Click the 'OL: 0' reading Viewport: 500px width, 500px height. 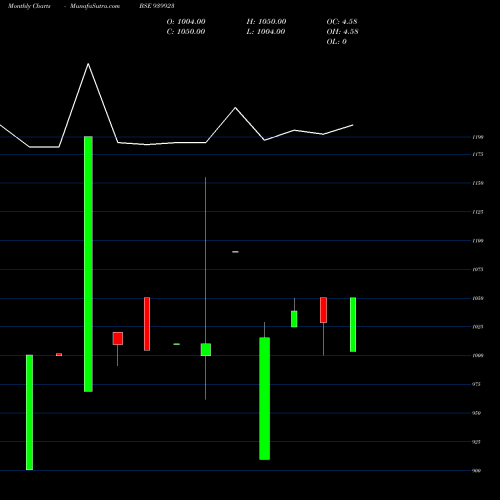pos(337,42)
